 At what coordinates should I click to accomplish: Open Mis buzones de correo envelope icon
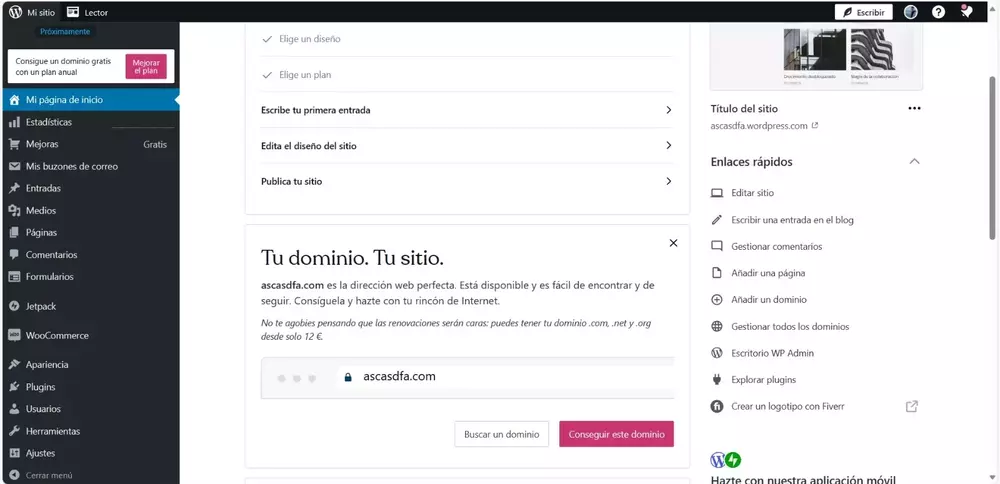(14, 166)
